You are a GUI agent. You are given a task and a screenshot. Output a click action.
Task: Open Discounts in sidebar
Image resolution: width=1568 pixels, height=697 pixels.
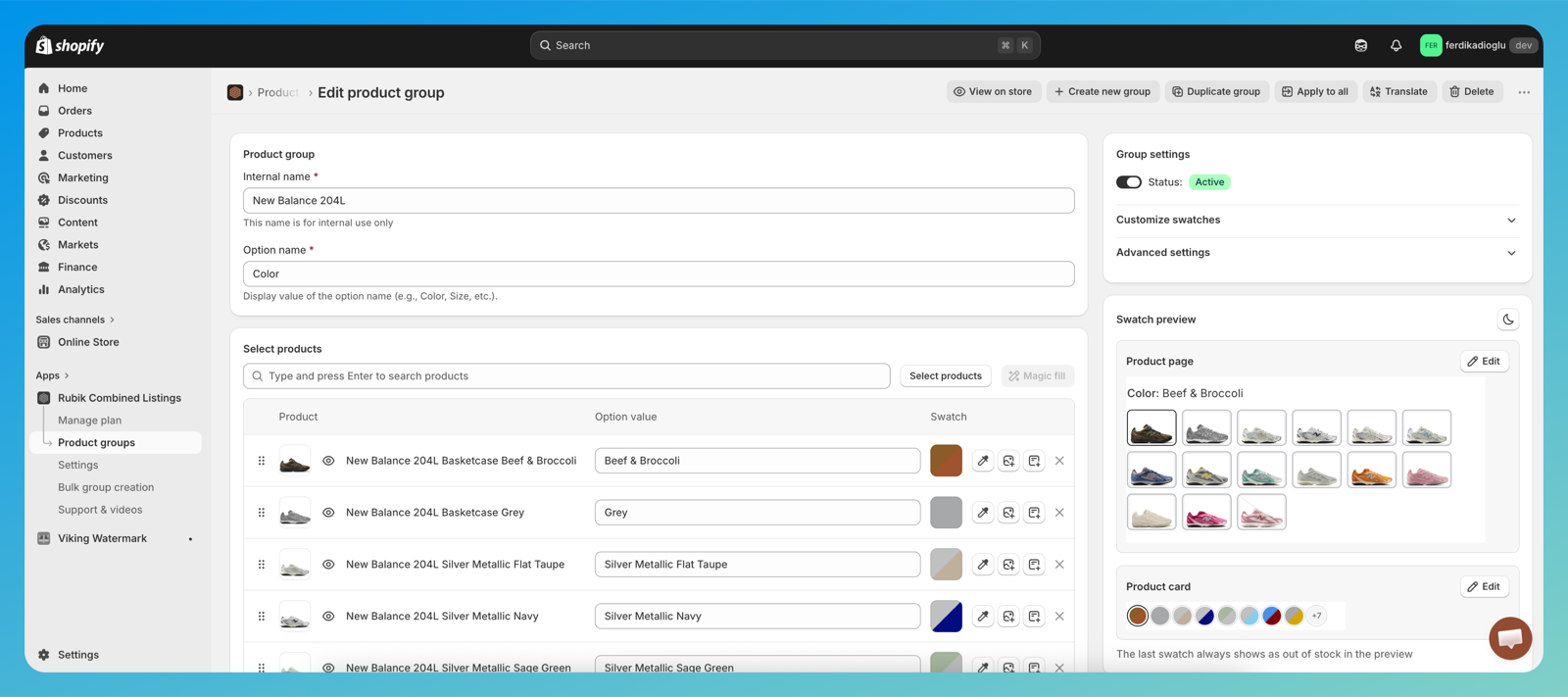[82, 200]
